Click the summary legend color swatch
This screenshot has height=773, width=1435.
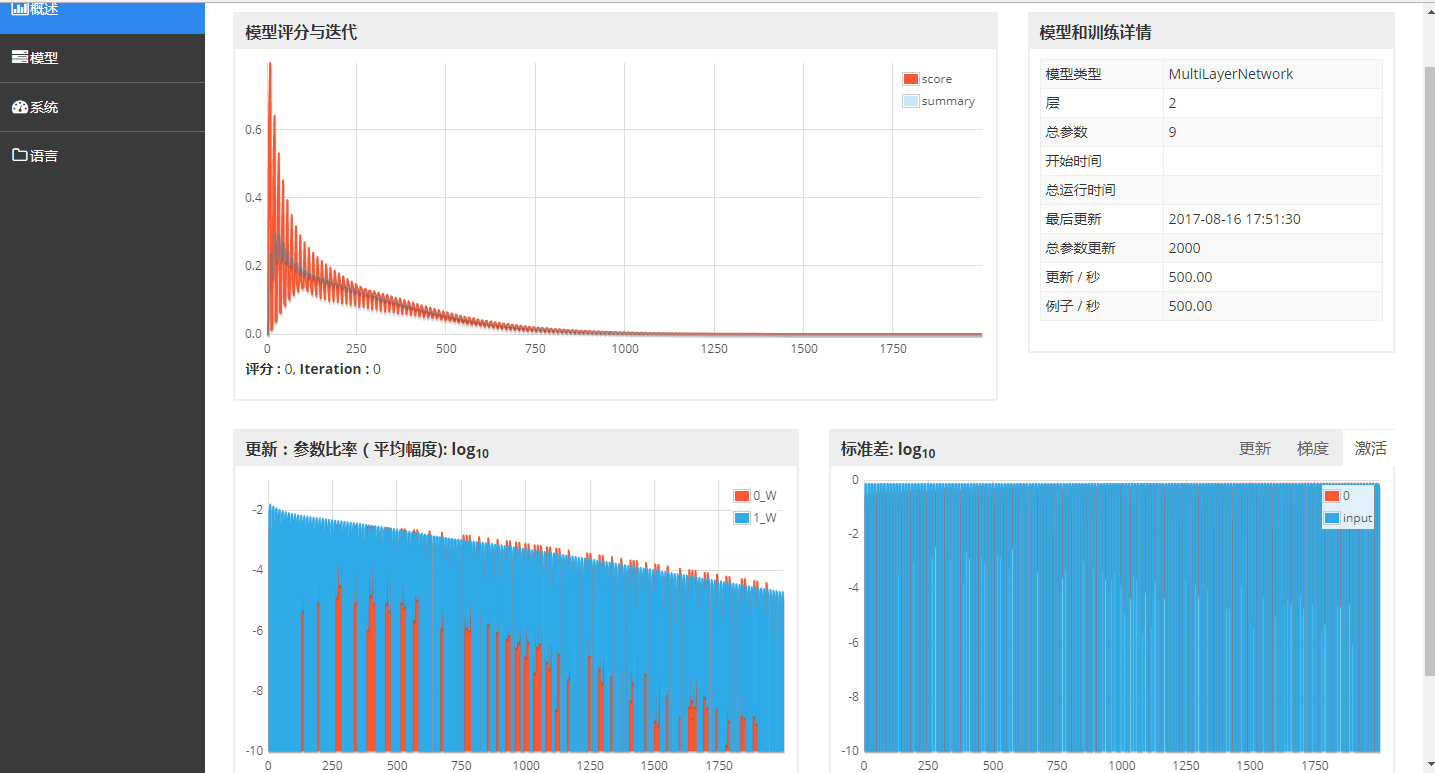pyautogui.click(x=910, y=101)
